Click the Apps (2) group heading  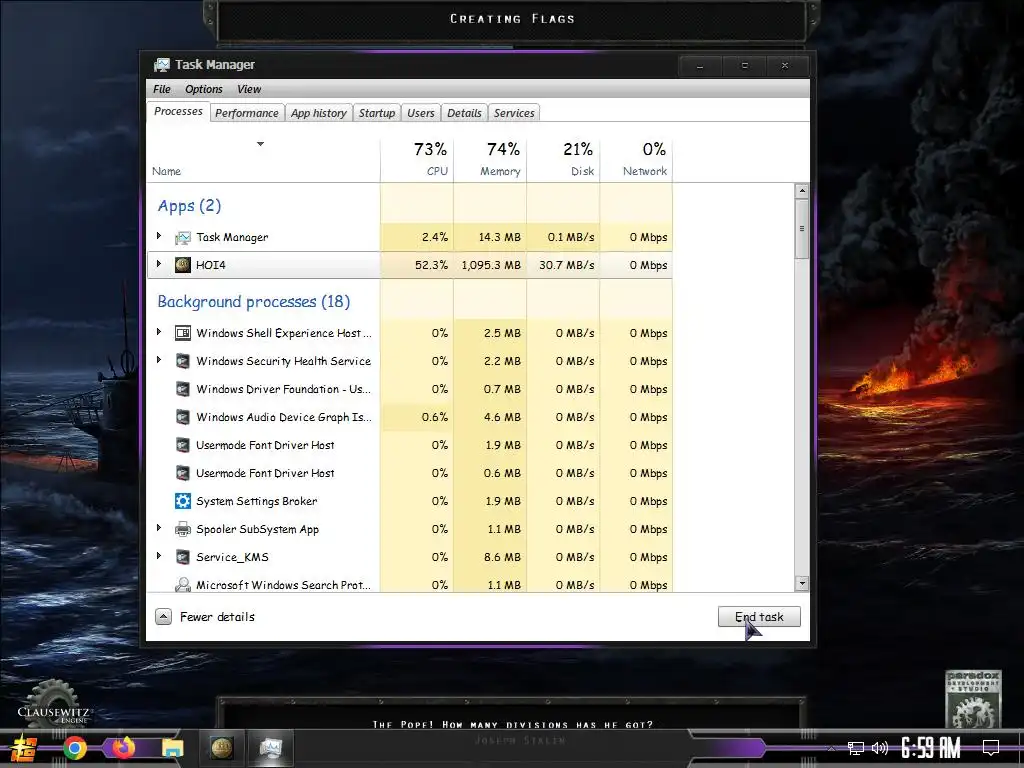click(189, 206)
